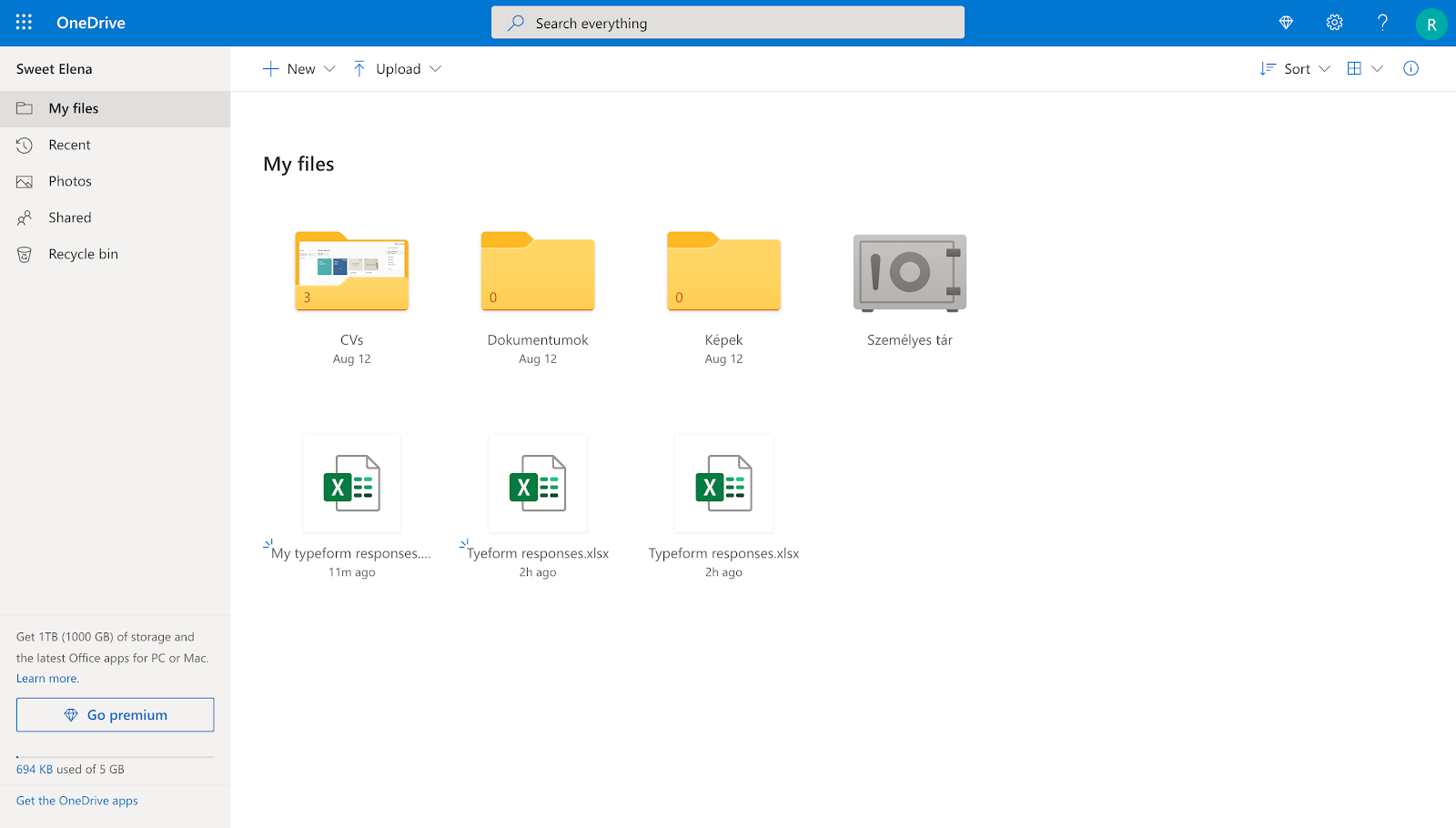Screen dimensions: 1456x828
Task: Click 694 KB storage usage link
Action: (35, 770)
